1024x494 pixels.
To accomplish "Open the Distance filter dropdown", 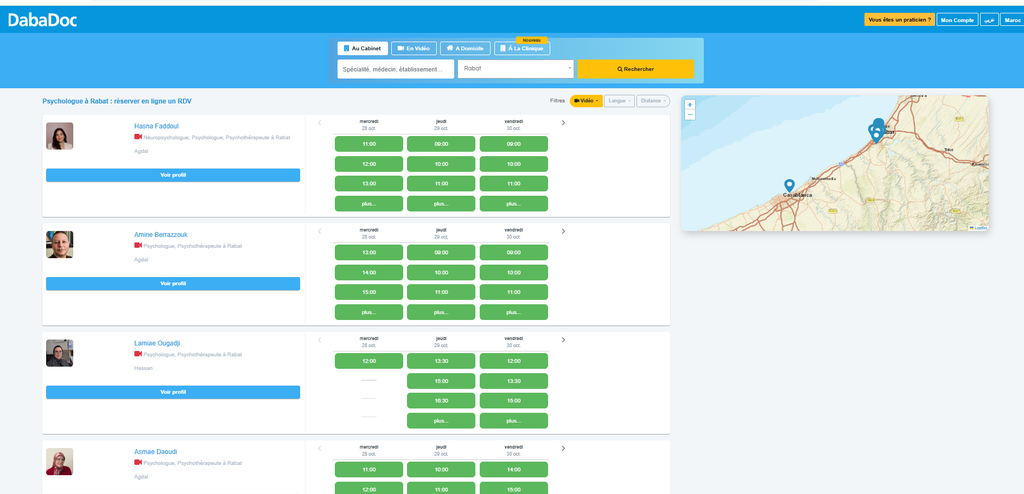I will click(x=653, y=101).
